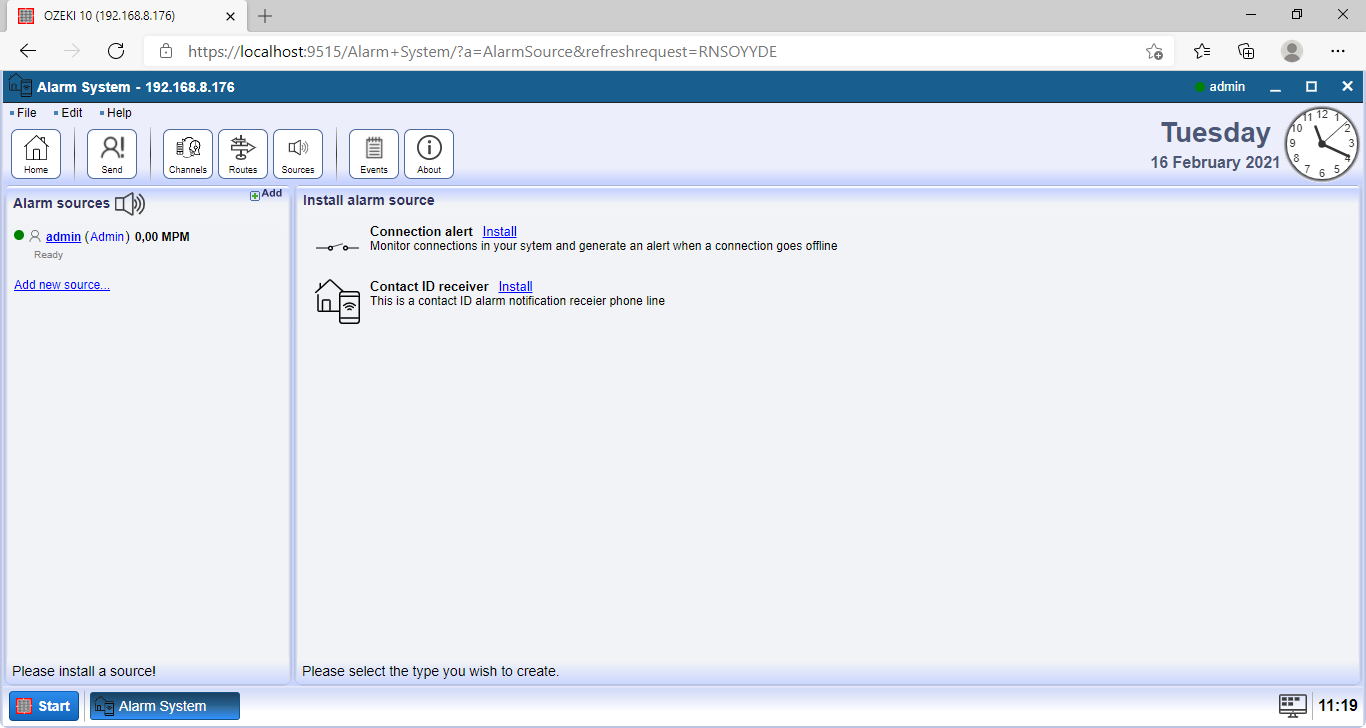Click the About info icon
The height and width of the screenshot is (728, 1366).
coord(429,154)
